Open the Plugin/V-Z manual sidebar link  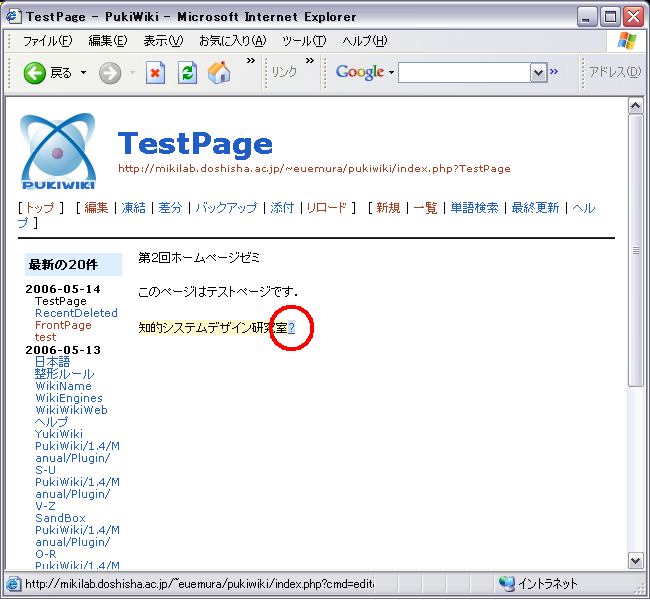point(77,494)
